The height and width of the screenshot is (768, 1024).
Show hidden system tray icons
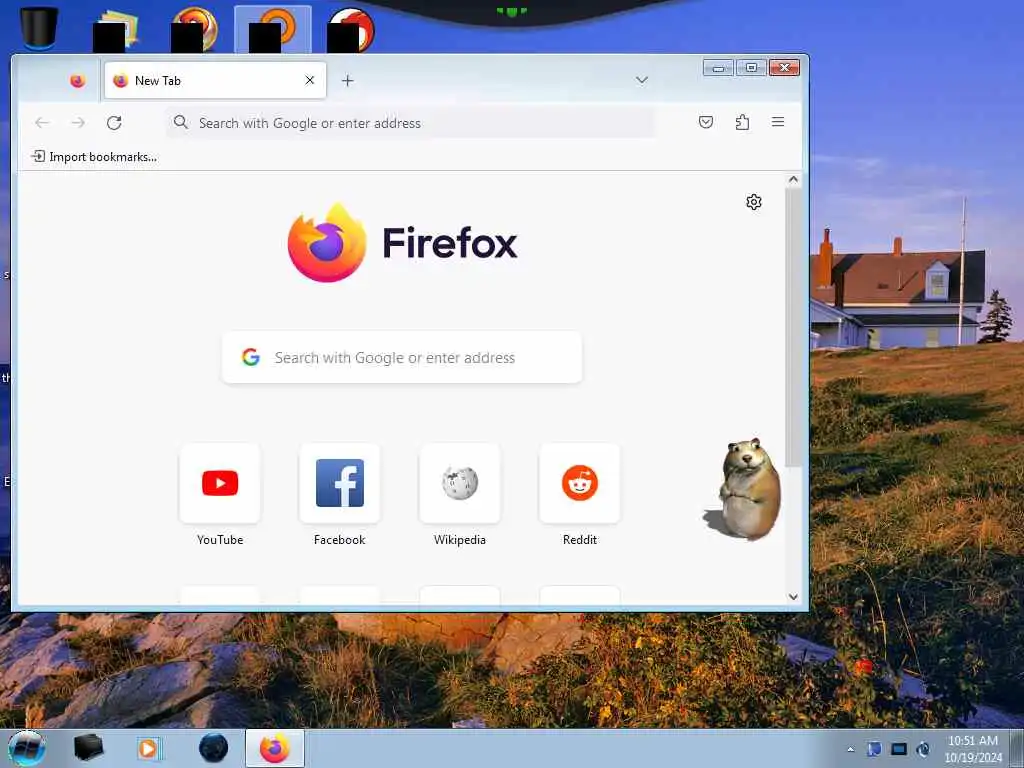850,749
